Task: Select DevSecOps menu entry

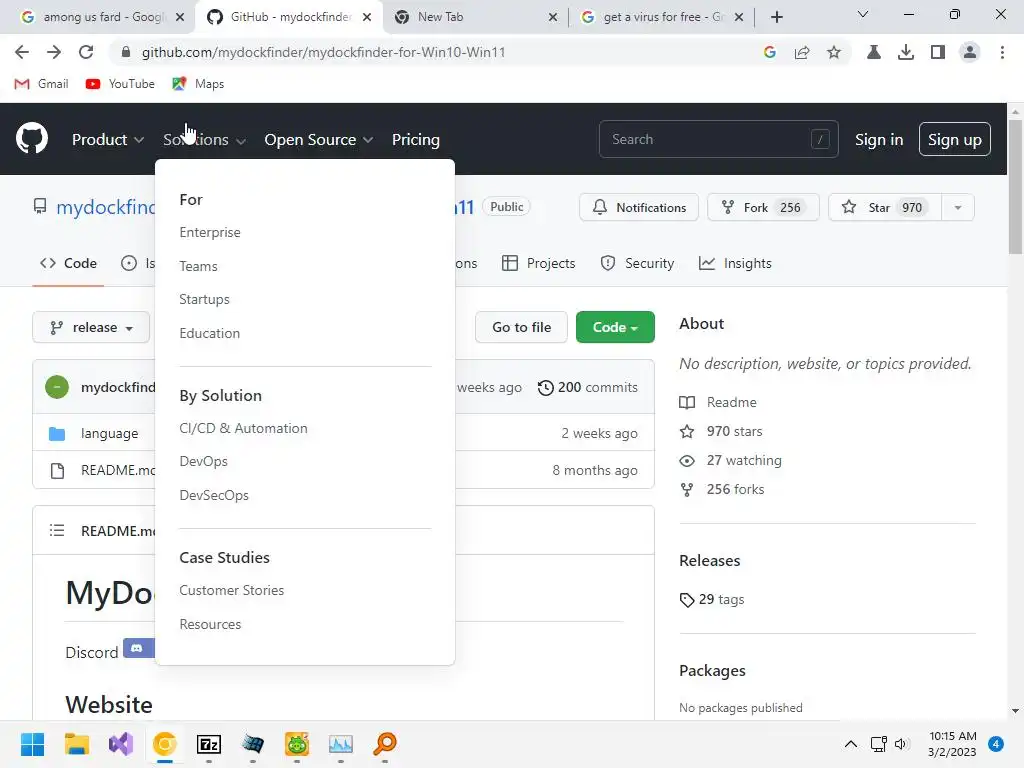Action: (x=214, y=495)
